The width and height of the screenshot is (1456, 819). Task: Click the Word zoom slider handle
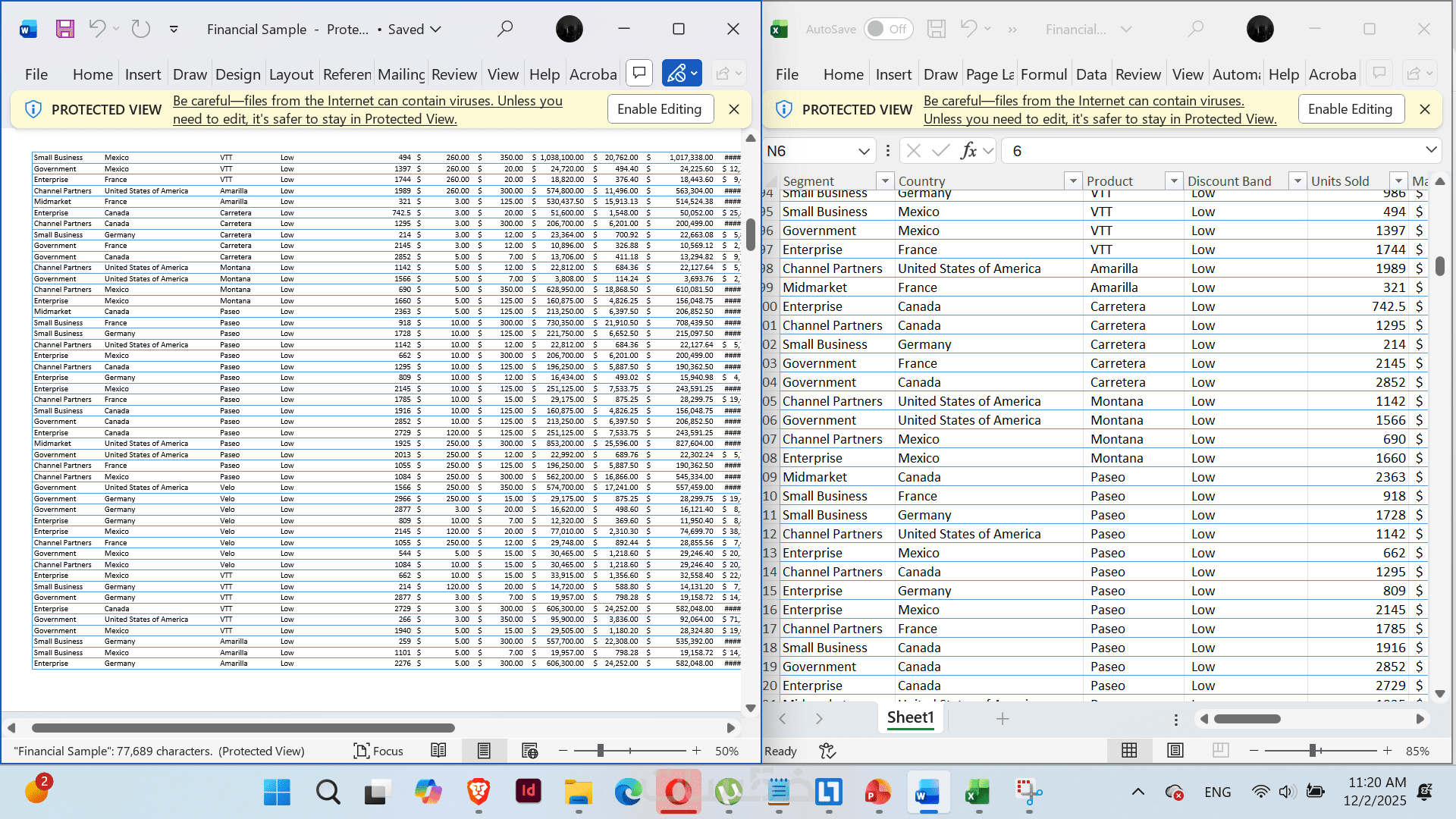pos(600,751)
